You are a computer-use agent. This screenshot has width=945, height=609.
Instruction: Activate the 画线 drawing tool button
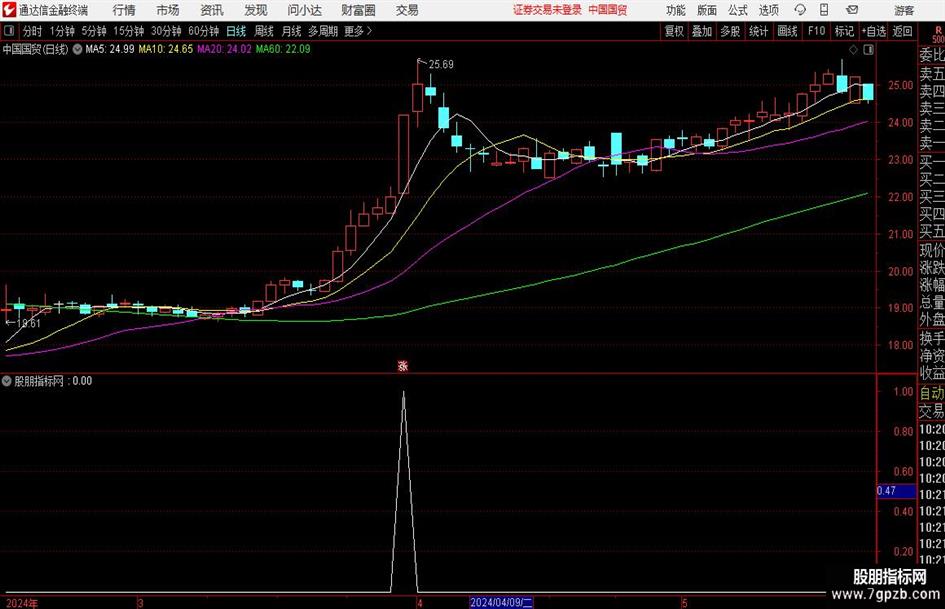[x=787, y=31]
